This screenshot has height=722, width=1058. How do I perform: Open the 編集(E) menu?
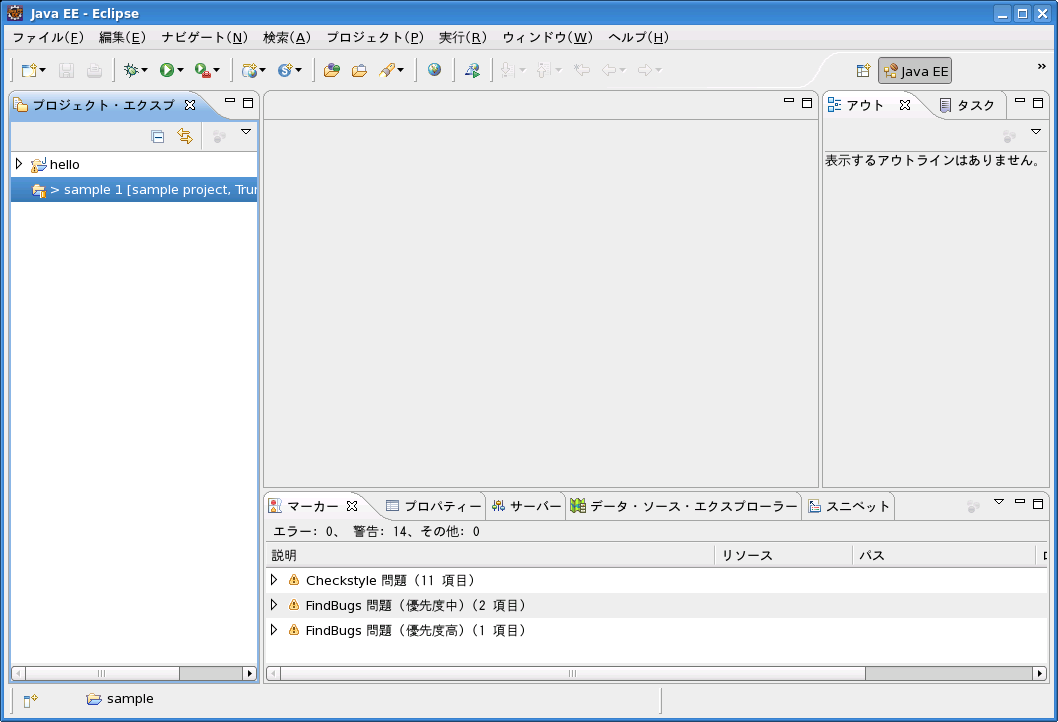122,37
